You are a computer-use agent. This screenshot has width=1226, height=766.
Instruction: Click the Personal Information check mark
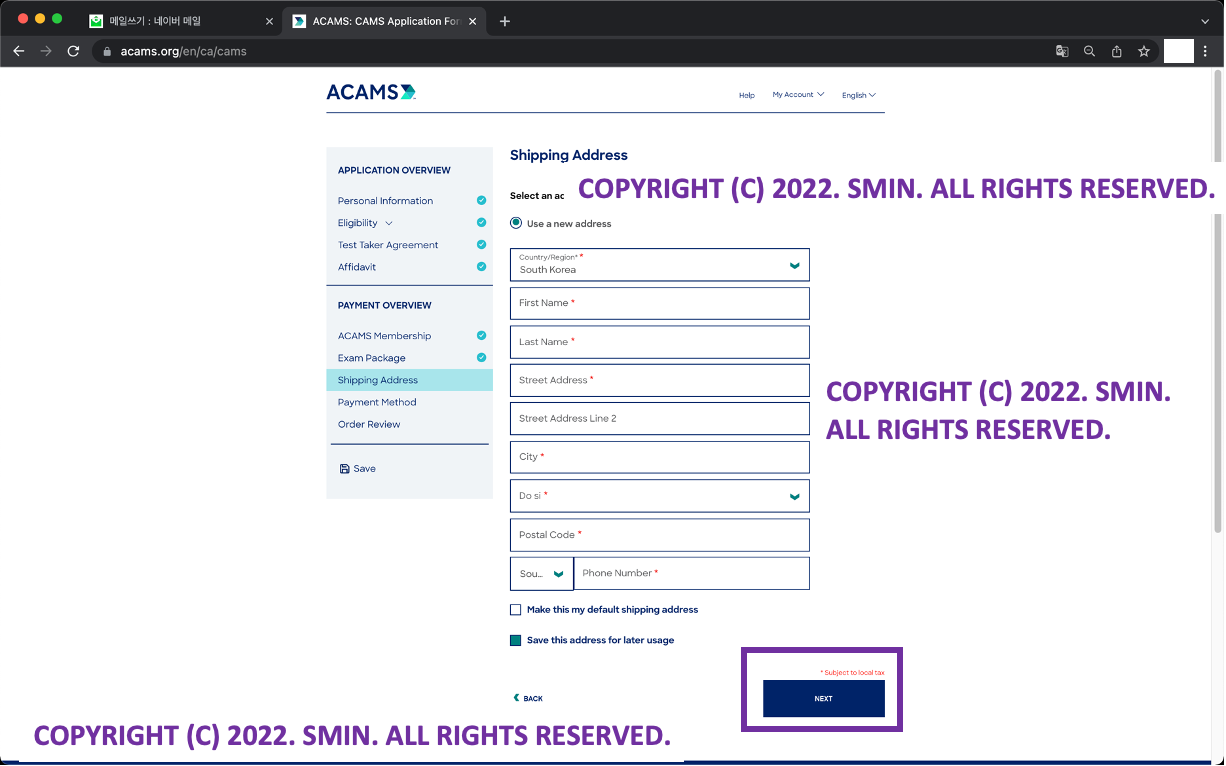(481, 201)
